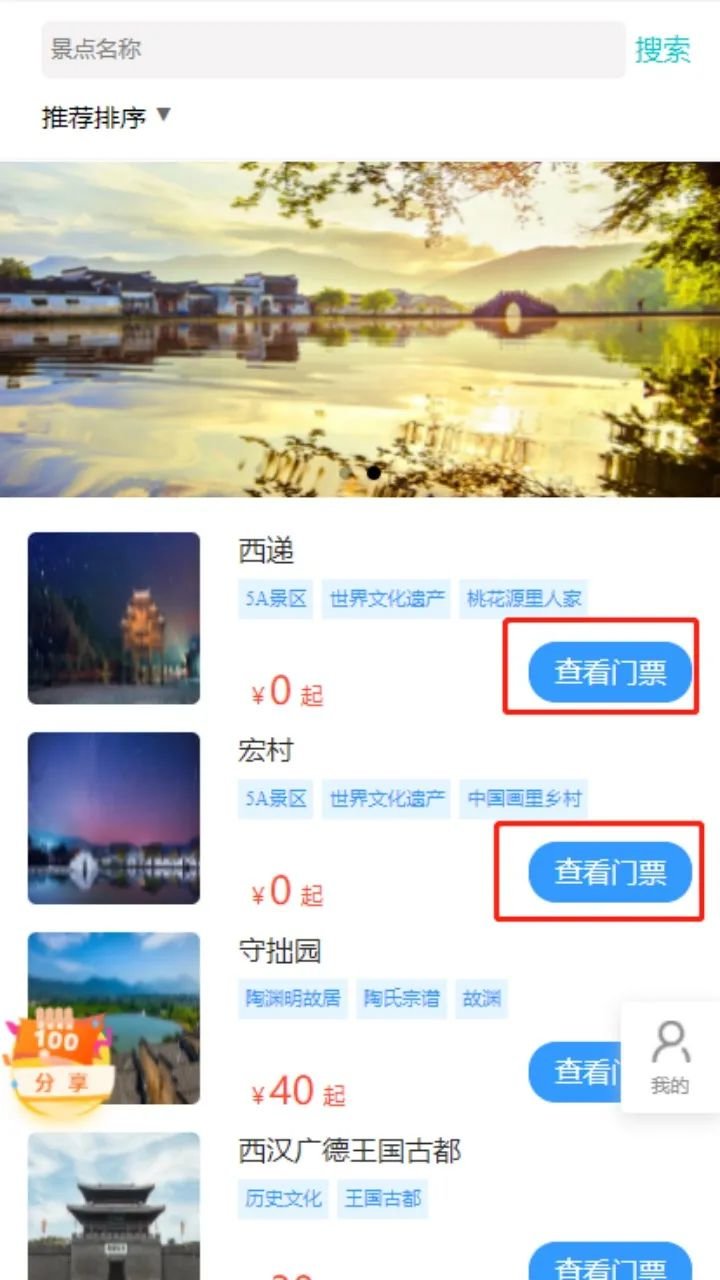This screenshot has height=1280, width=720.
Task: Tap the 搜索 search link
Action: (663, 50)
